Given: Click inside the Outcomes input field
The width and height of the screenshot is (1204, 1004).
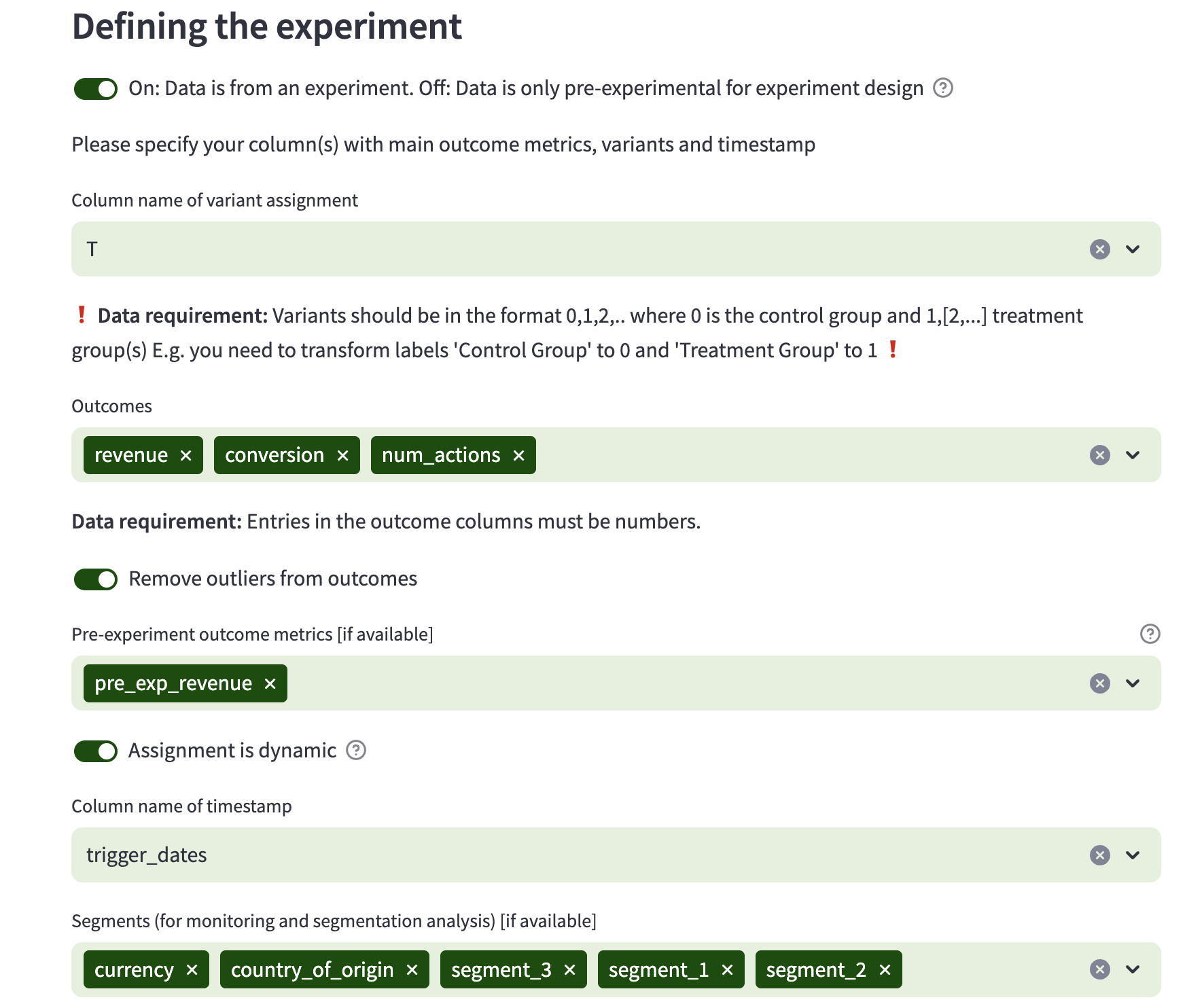Looking at the screenshot, I should click(747, 455).
